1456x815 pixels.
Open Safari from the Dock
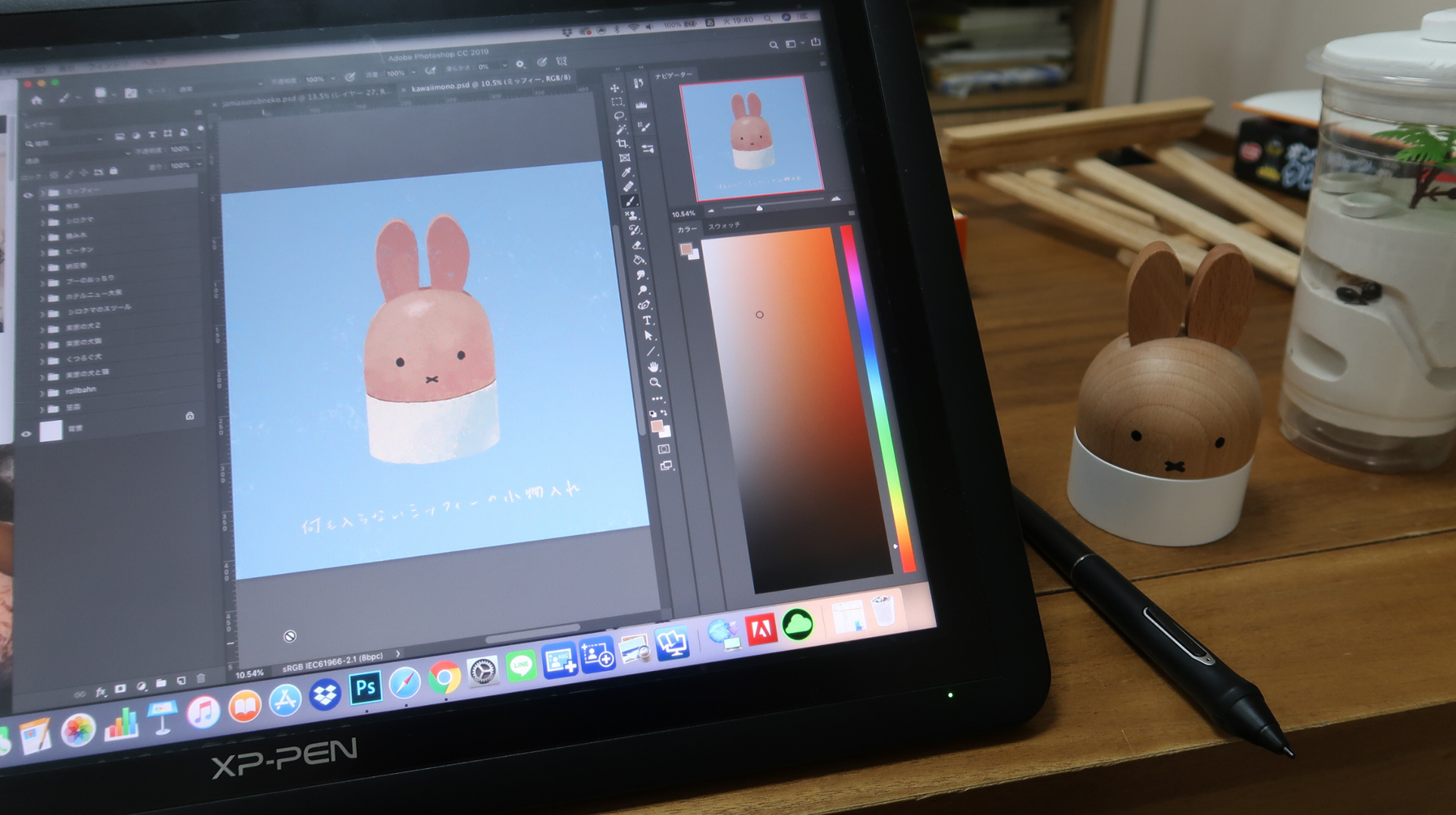pos(405,682)
